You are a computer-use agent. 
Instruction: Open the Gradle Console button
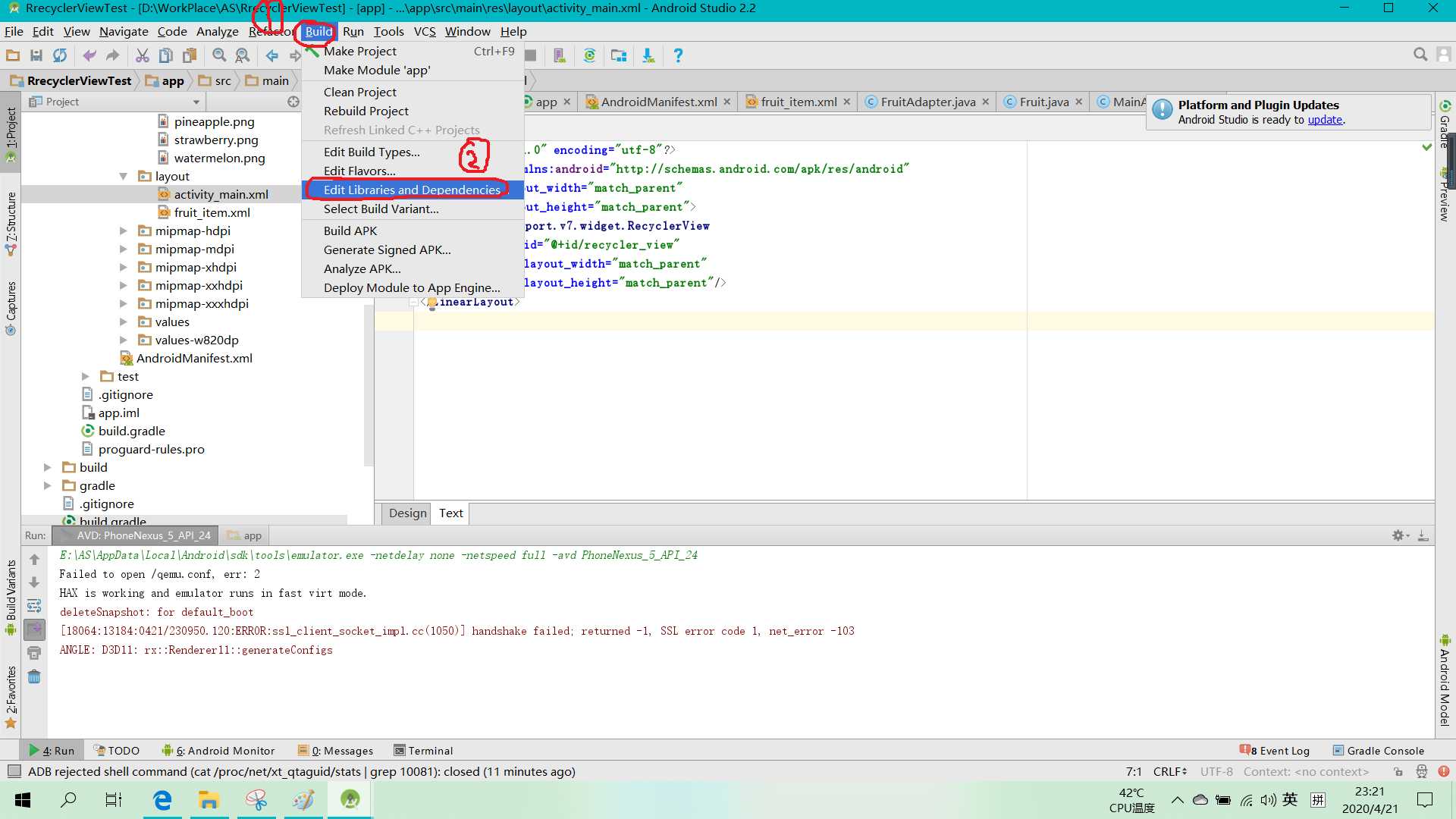tap(1379, 751)
